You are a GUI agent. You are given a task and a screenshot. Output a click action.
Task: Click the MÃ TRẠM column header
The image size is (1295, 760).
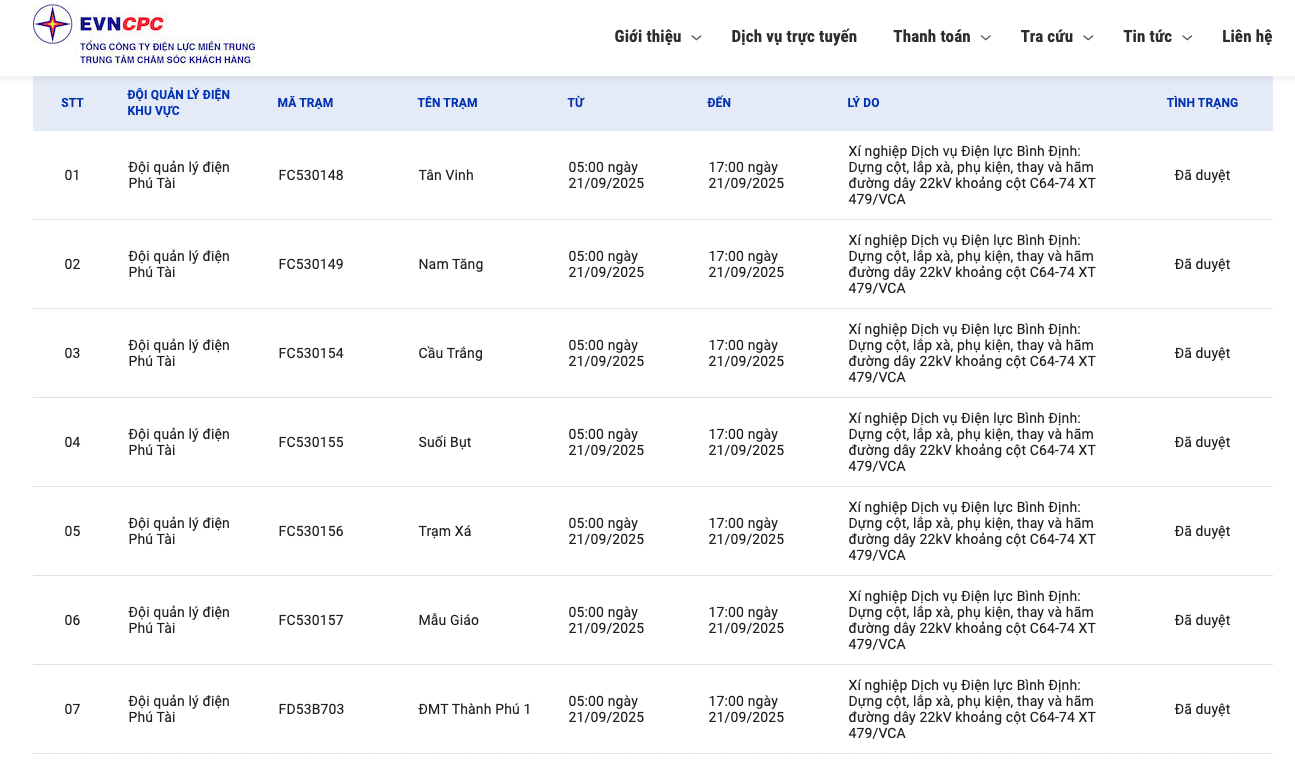pyautogui.click(x=305, y=103)
